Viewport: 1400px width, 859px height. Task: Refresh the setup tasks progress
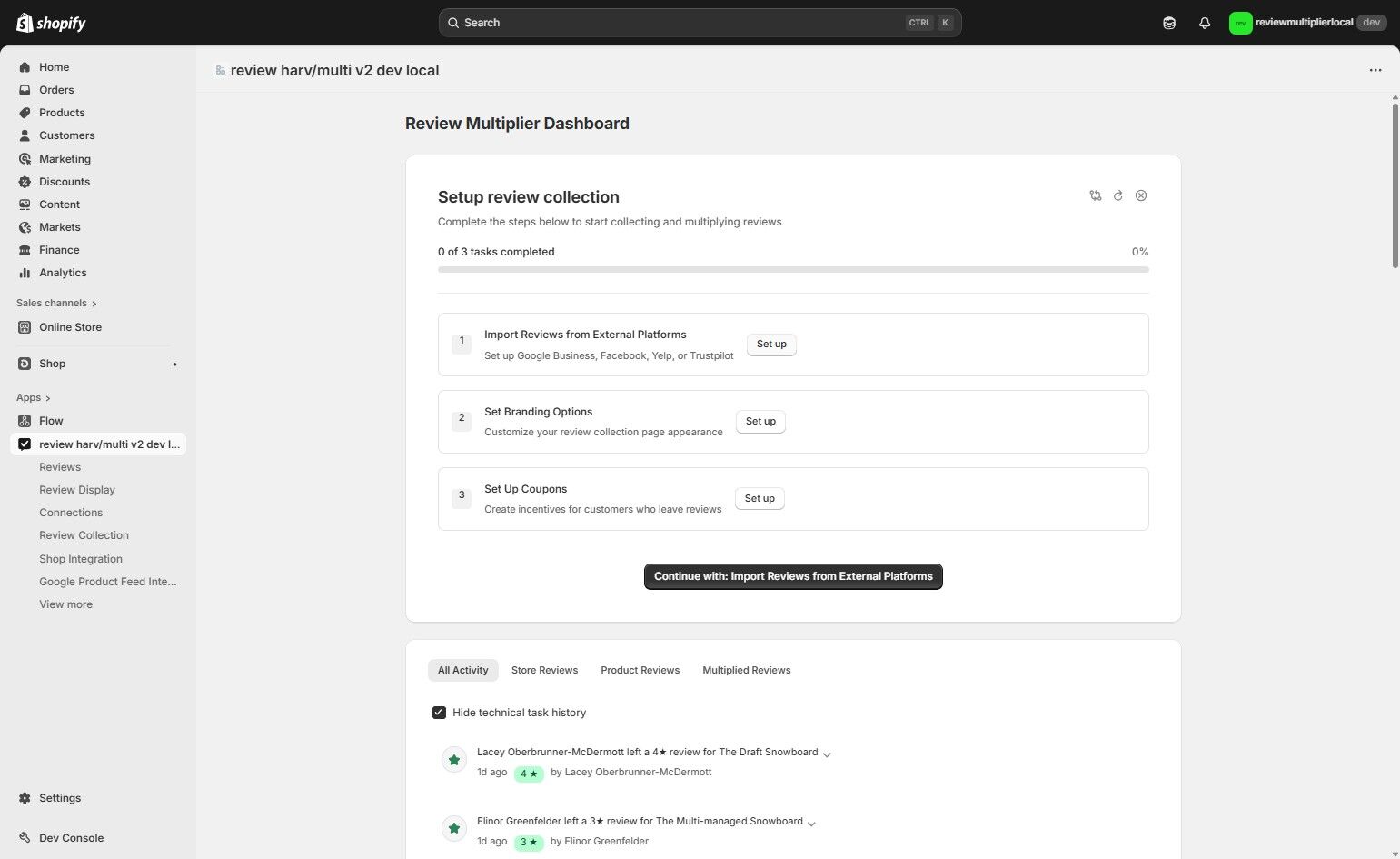pos(1117,195)
